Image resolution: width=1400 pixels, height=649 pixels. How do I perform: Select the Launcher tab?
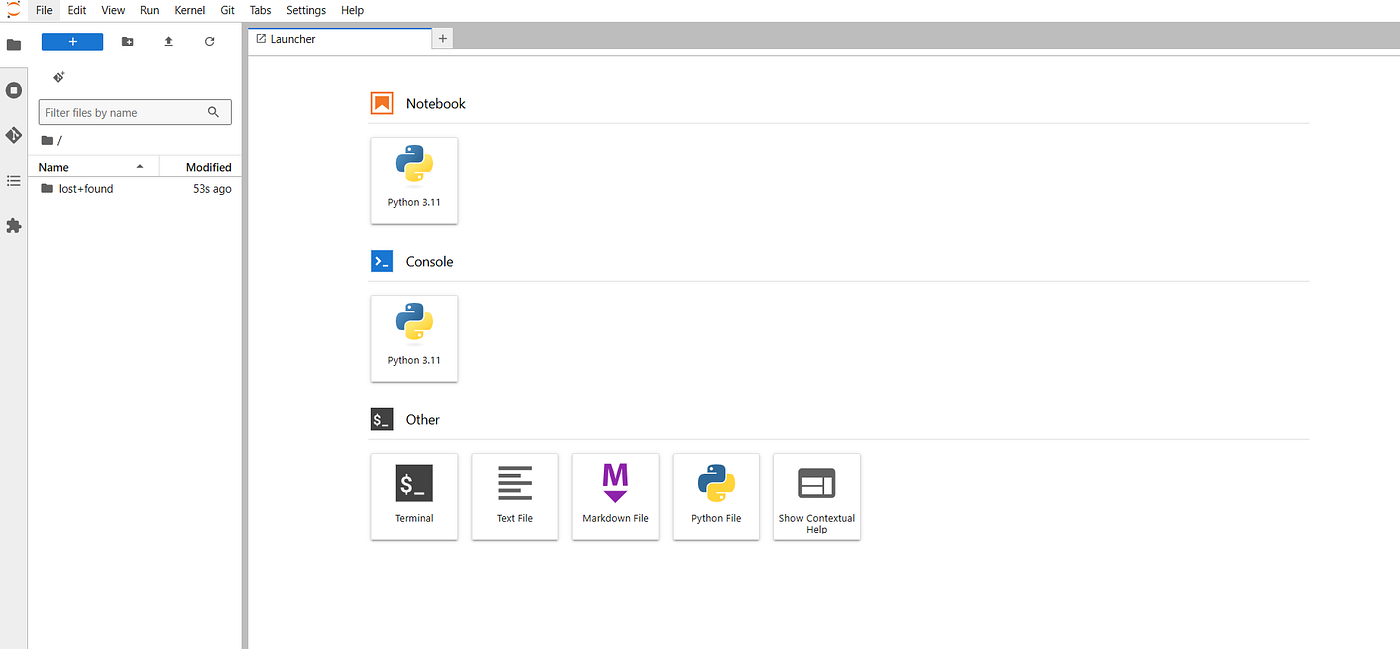click(x=339, y=39)
